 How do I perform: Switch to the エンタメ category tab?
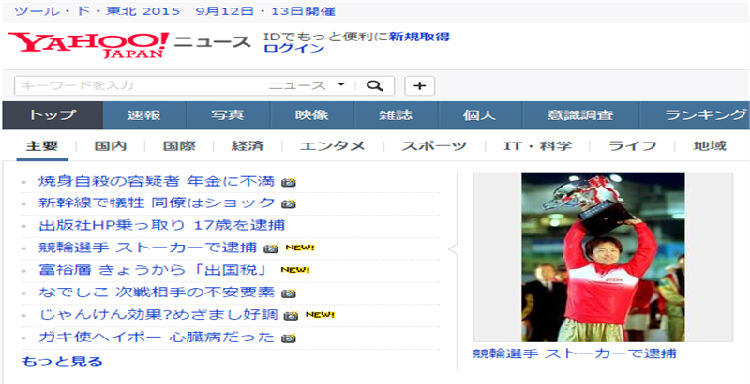pyautogui.click(x=332, y=146)
